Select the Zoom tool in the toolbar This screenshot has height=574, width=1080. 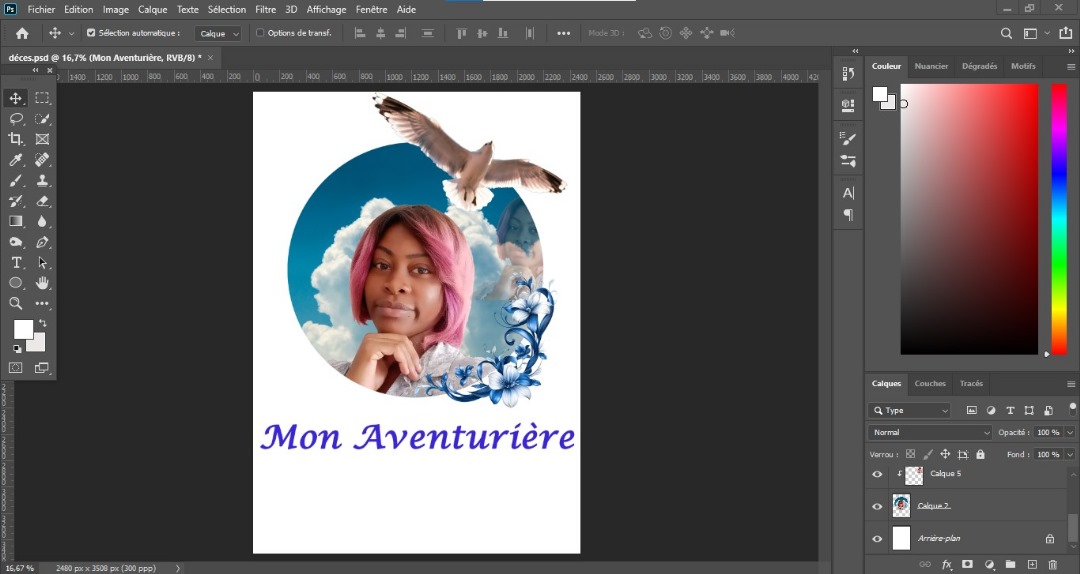16,303
